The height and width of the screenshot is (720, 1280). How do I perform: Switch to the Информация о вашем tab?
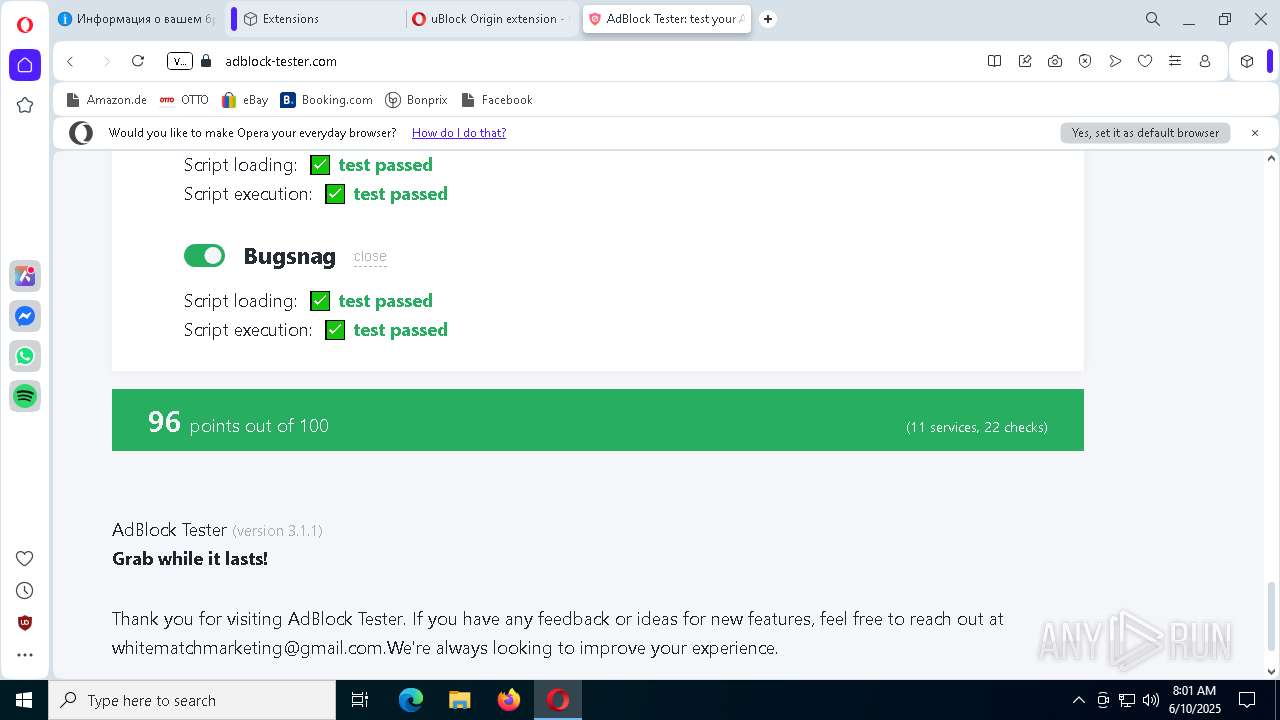tap(137, 19)
